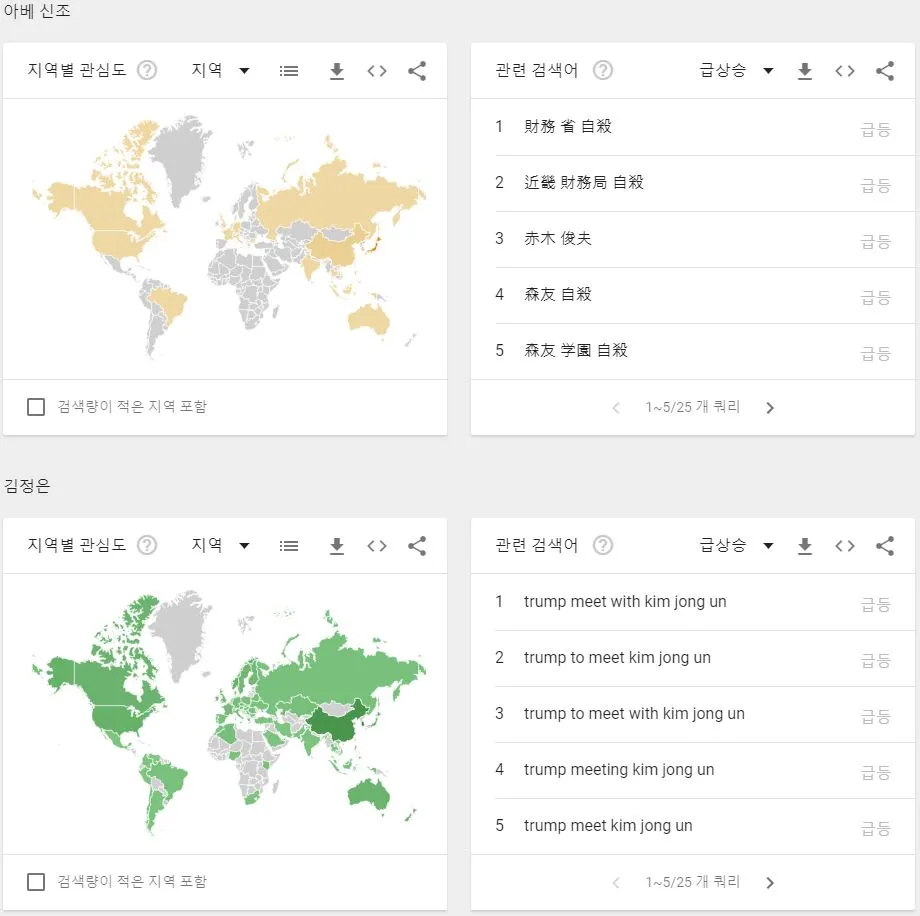Switch 김정은 region map to list view
This screenshot has height=916, width=920.
click(289, 546)
